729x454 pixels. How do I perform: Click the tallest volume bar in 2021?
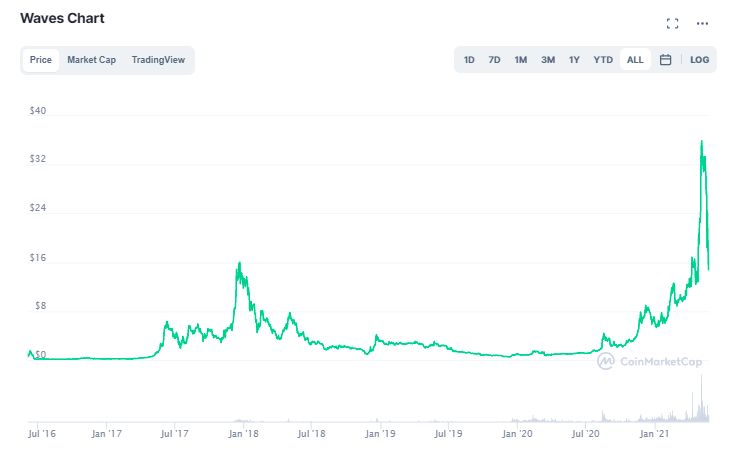click(702, 398)
